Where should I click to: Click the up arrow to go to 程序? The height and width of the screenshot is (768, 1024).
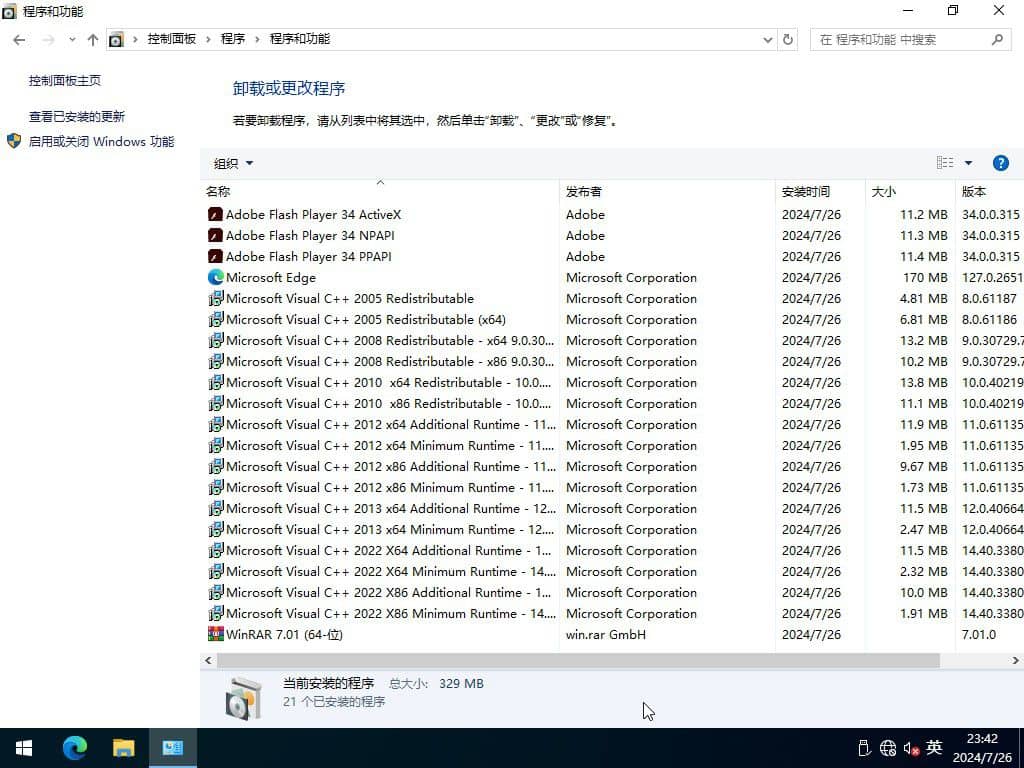point(92,39)
